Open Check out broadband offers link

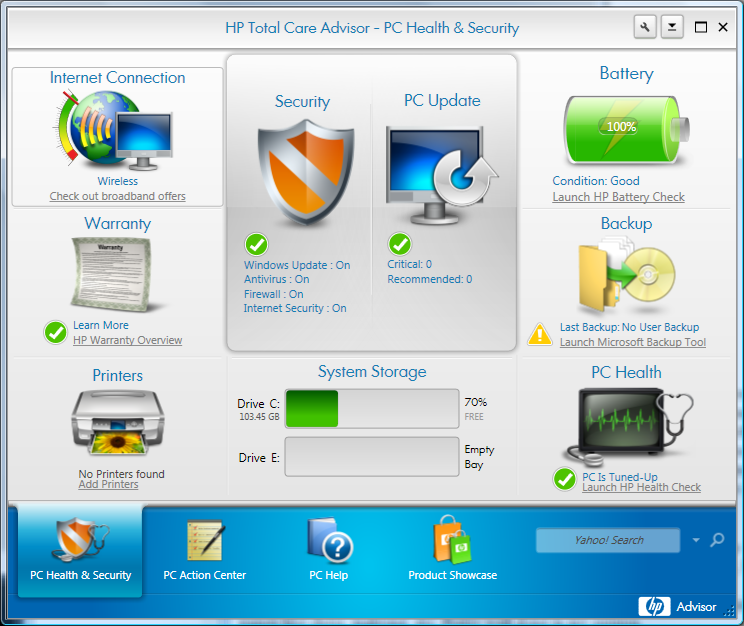coord(118,196)
